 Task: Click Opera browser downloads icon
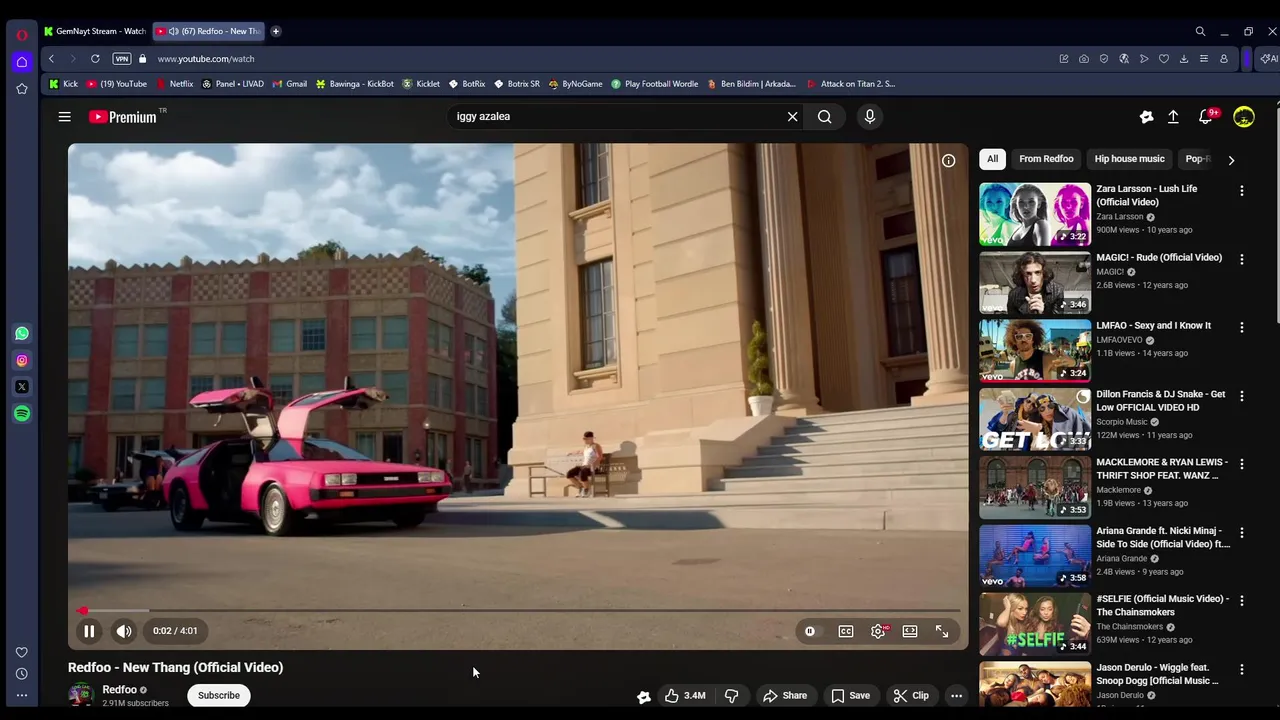click(1184, 59)
